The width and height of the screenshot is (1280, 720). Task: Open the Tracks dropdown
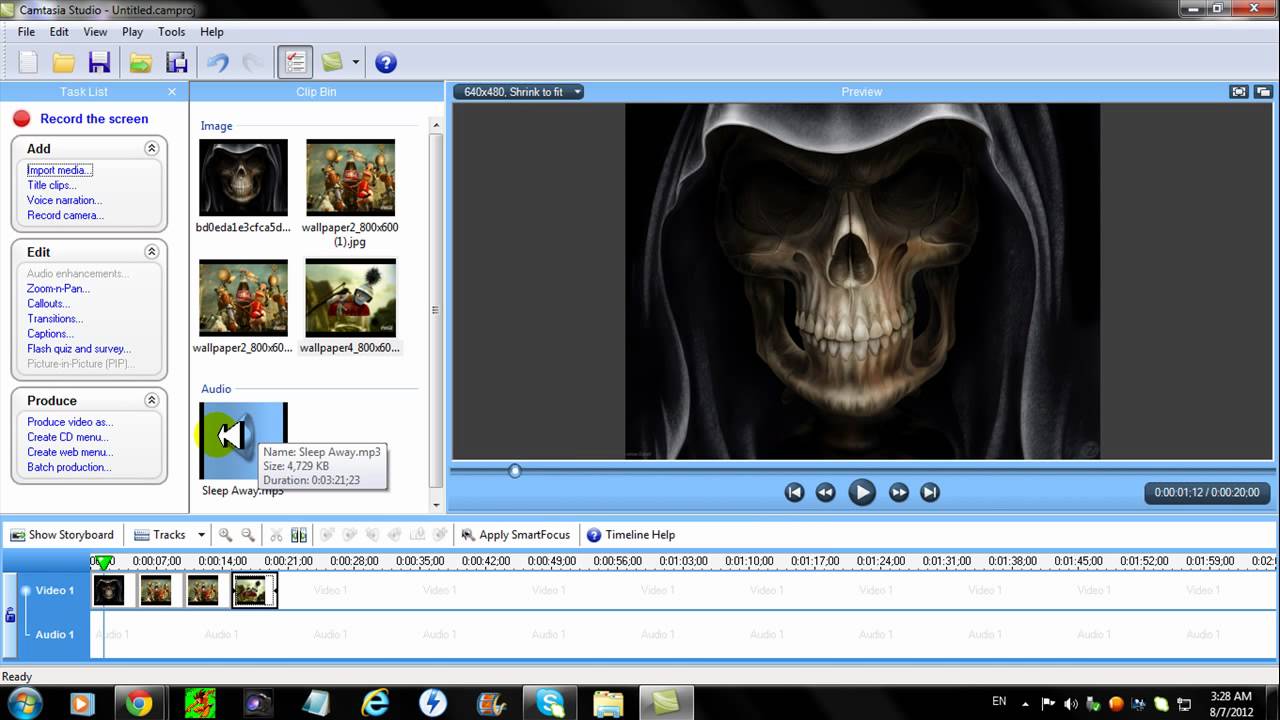[x=170, y=535]
